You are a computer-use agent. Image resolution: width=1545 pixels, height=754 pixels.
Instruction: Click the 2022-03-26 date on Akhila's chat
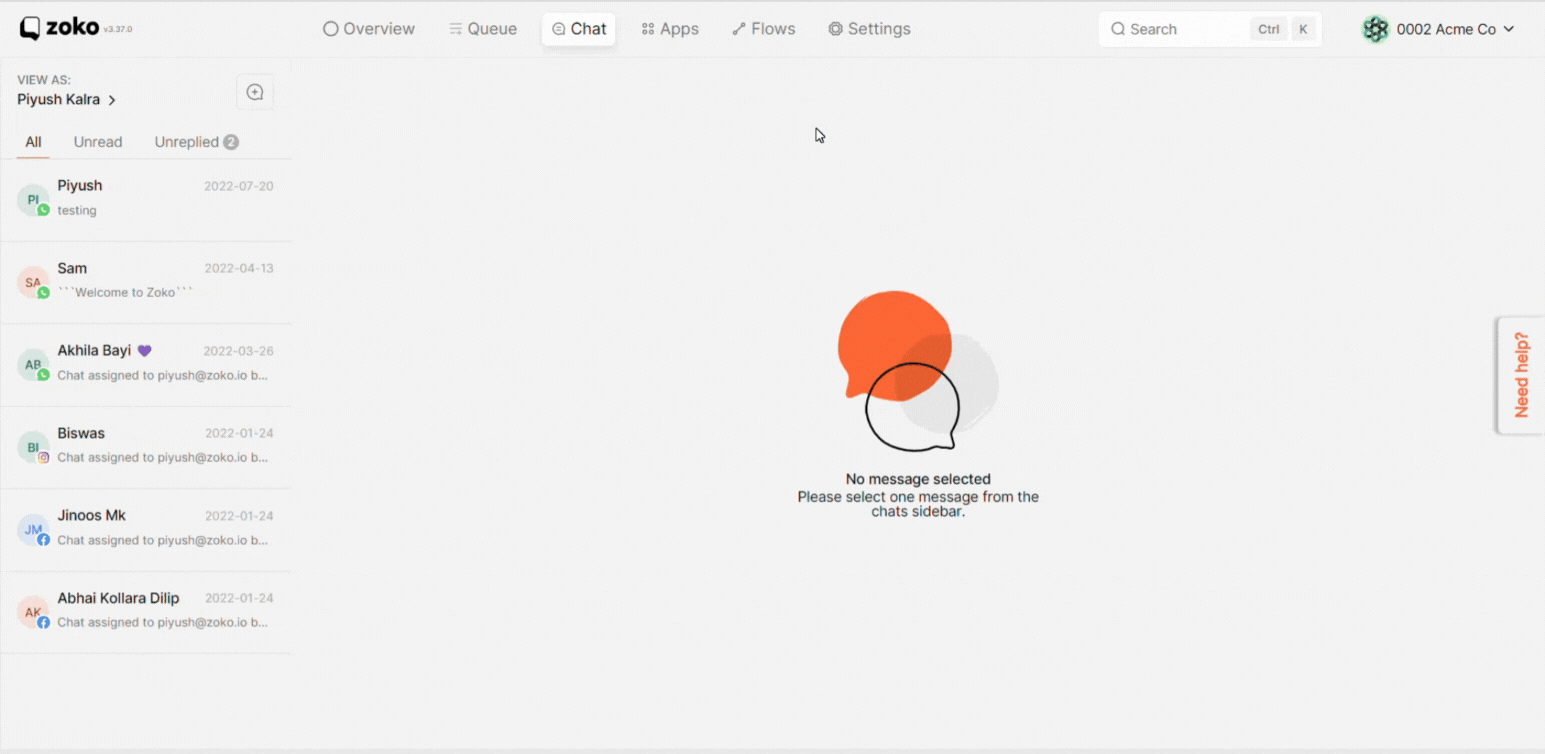pyautogui.click(x=239, y=351)
